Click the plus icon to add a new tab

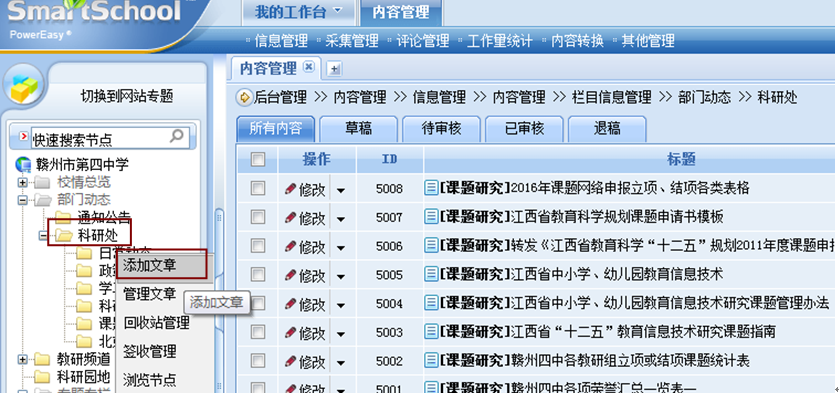coord(334,69)
